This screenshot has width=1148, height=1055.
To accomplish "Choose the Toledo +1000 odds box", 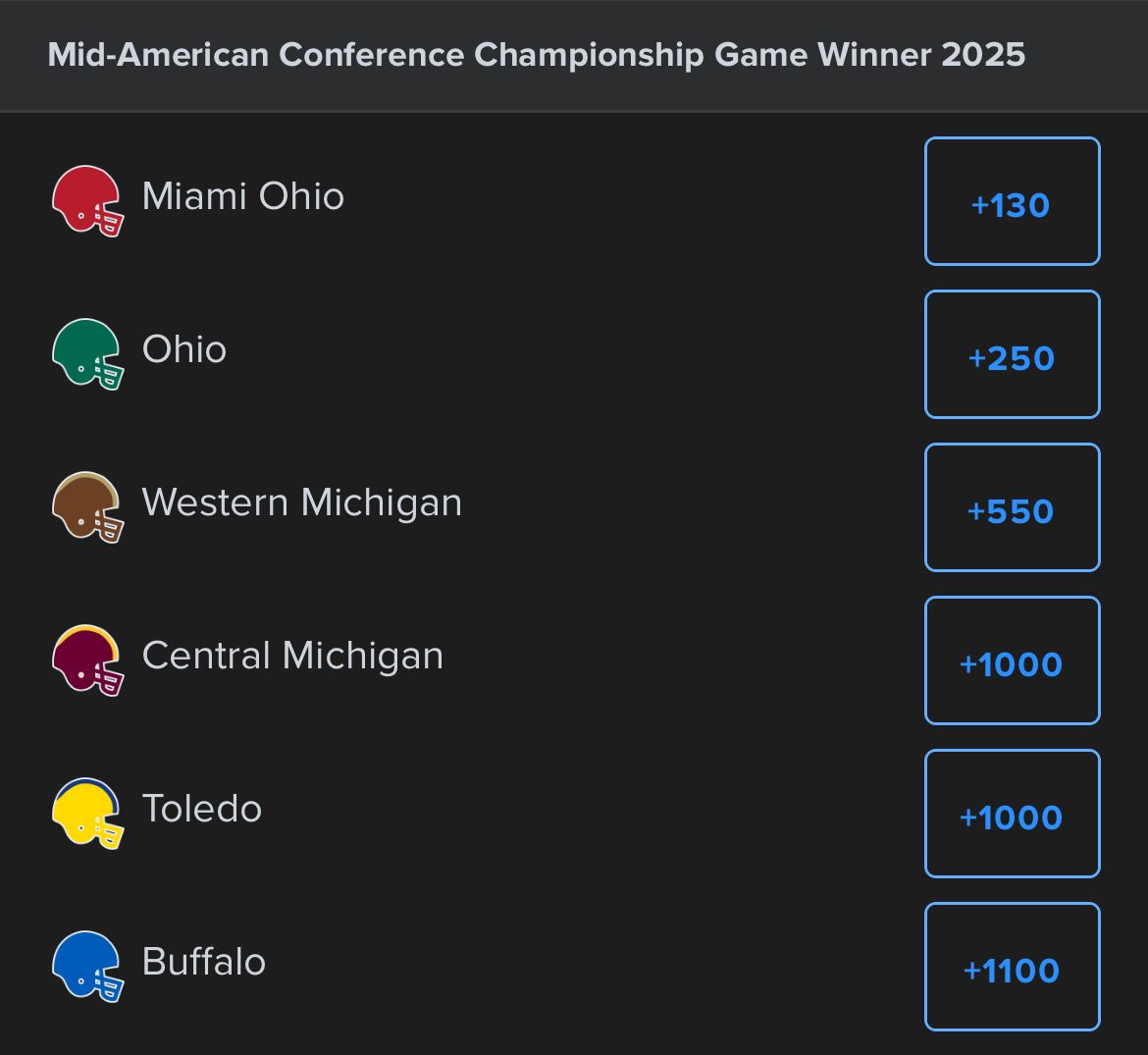I will [x=1012, y=815].
